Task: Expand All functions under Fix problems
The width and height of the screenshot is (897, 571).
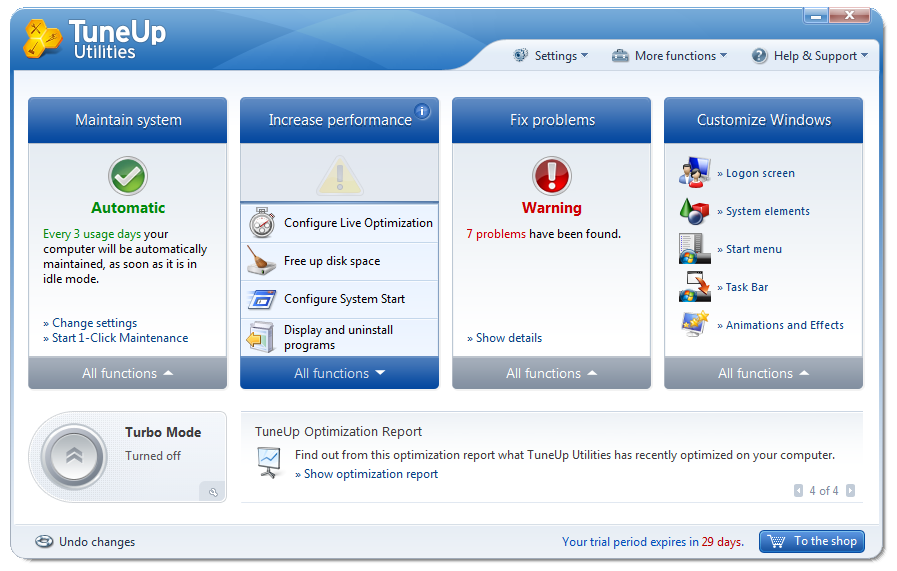Action: tap(551, 373)
